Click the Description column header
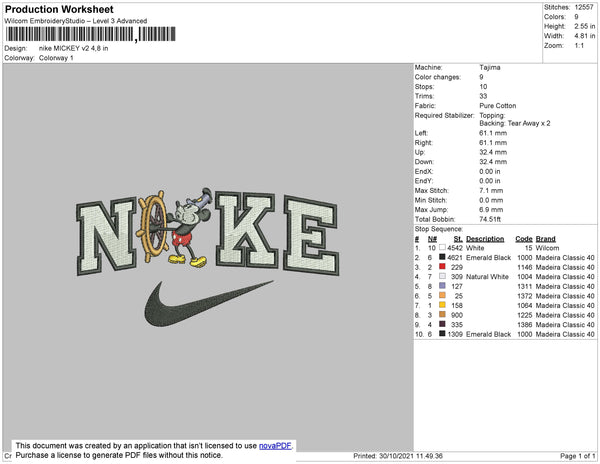The height and width of the screenshot is (464, 600). tap(485, 239)
